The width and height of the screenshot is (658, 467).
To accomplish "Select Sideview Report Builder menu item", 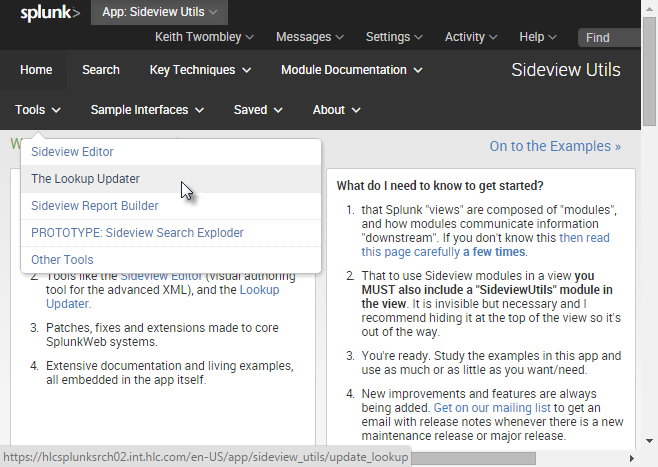I will click(x=171, y=206).
